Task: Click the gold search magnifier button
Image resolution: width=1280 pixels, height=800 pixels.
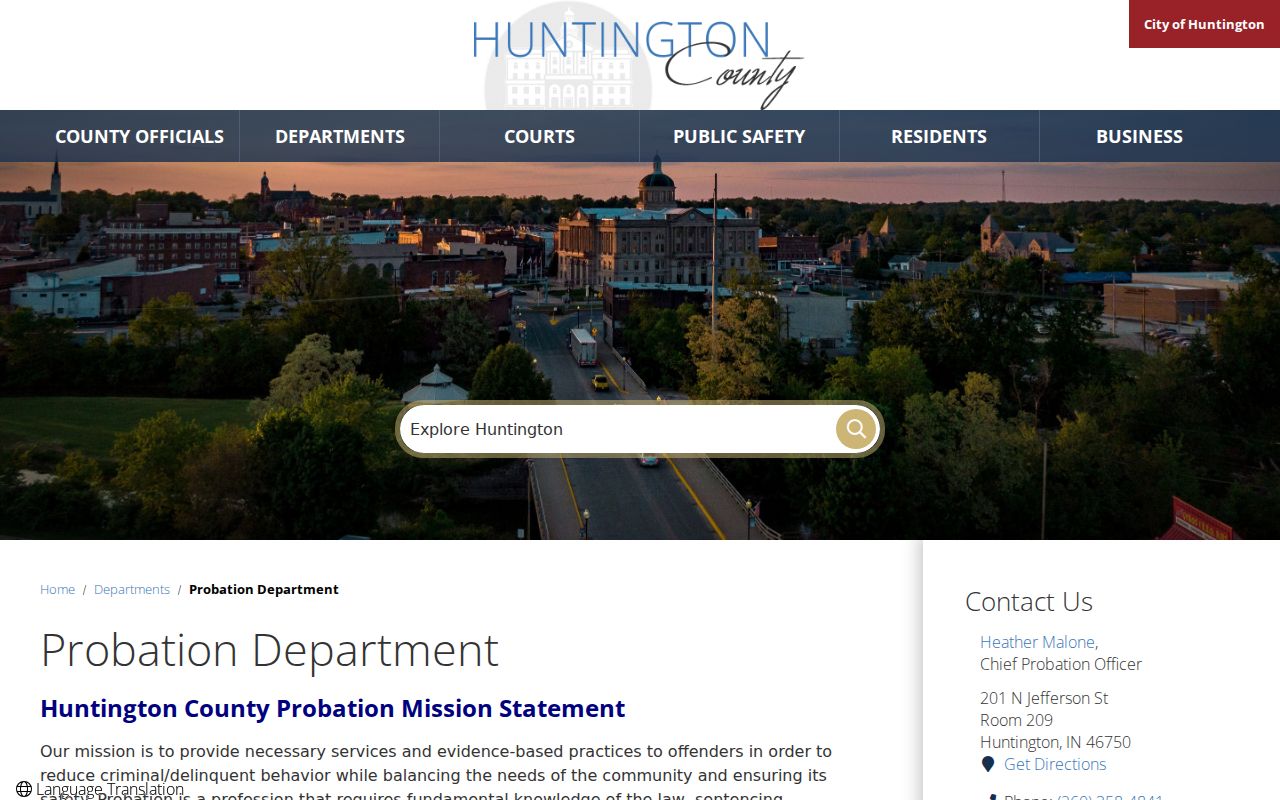Action: (x=856, y=429)
